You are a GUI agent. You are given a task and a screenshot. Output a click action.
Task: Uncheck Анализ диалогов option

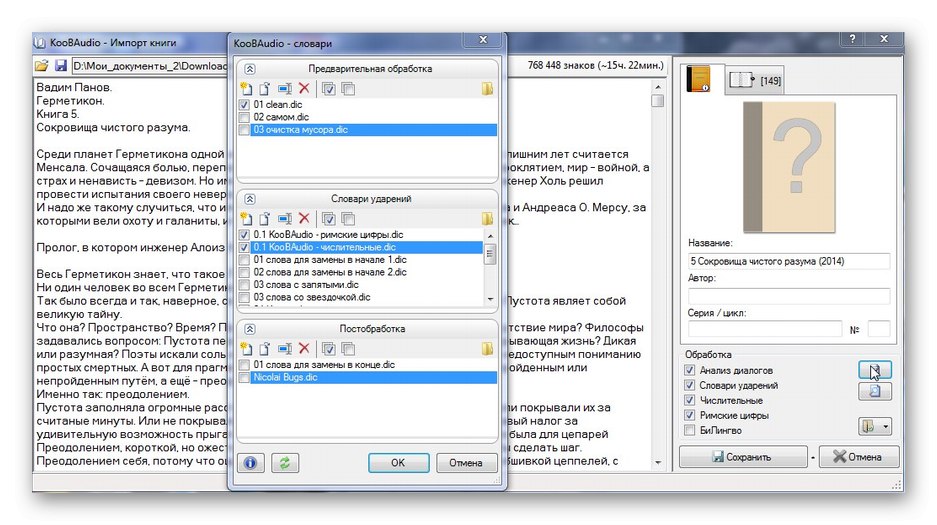tap(690, 370)
